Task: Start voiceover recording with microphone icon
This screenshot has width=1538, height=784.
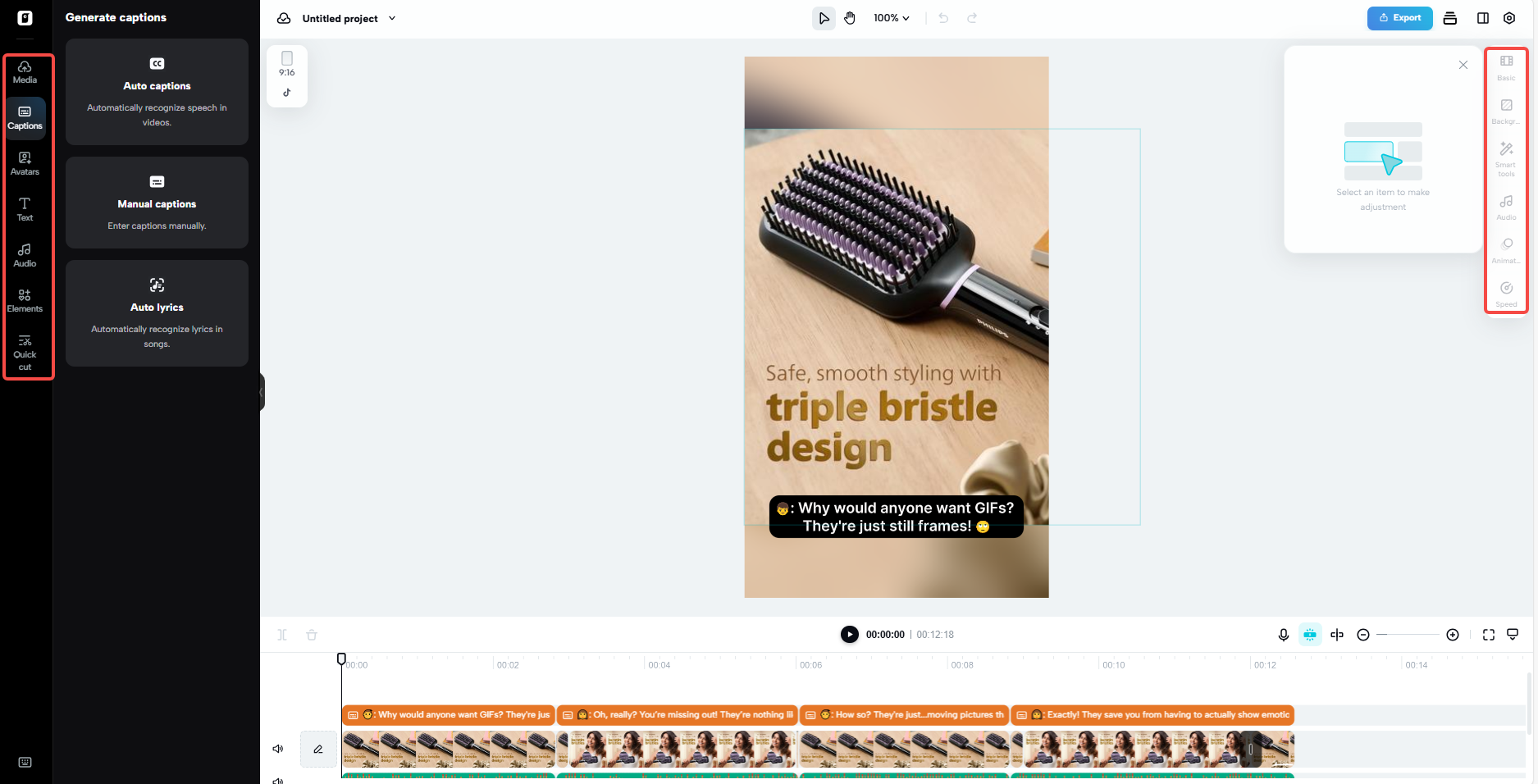Action: 1284,635
